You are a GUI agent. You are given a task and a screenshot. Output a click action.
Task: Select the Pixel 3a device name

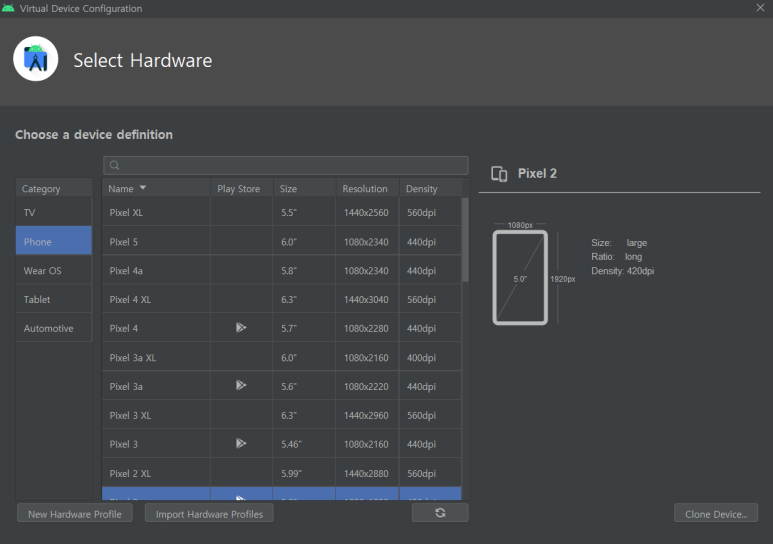(x=126, y=387)
